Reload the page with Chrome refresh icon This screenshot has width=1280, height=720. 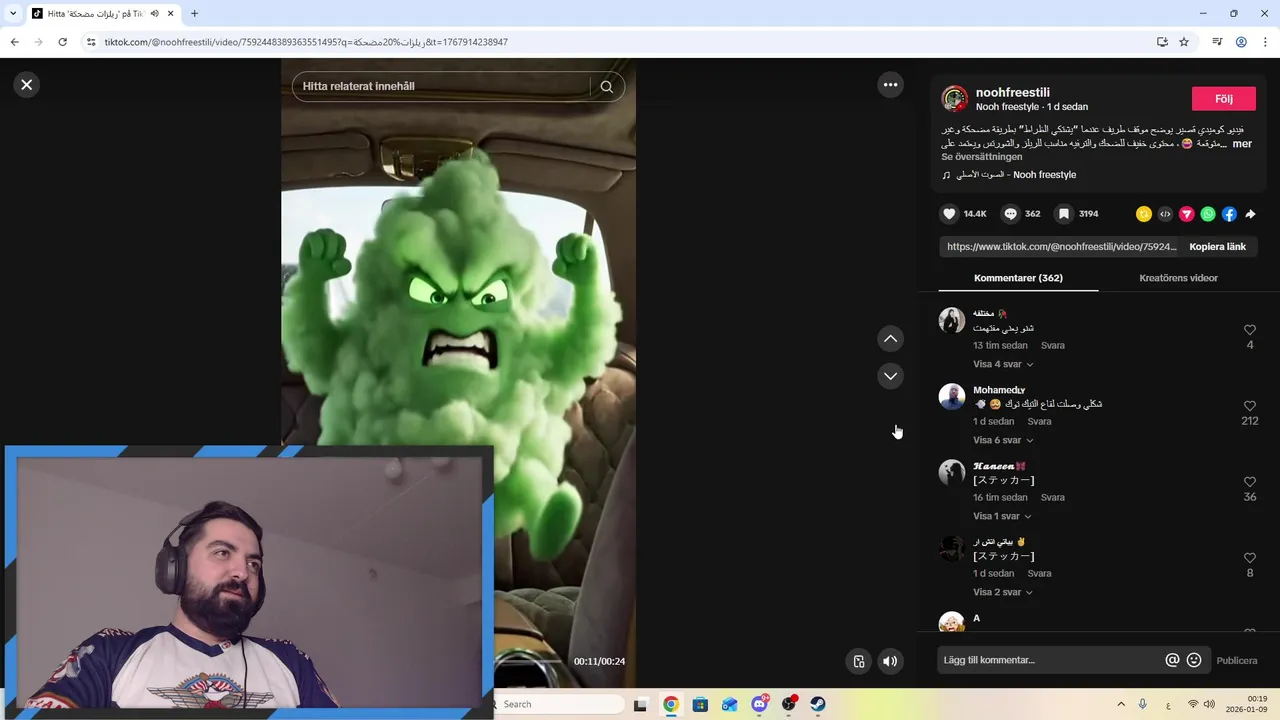[62, 42]
